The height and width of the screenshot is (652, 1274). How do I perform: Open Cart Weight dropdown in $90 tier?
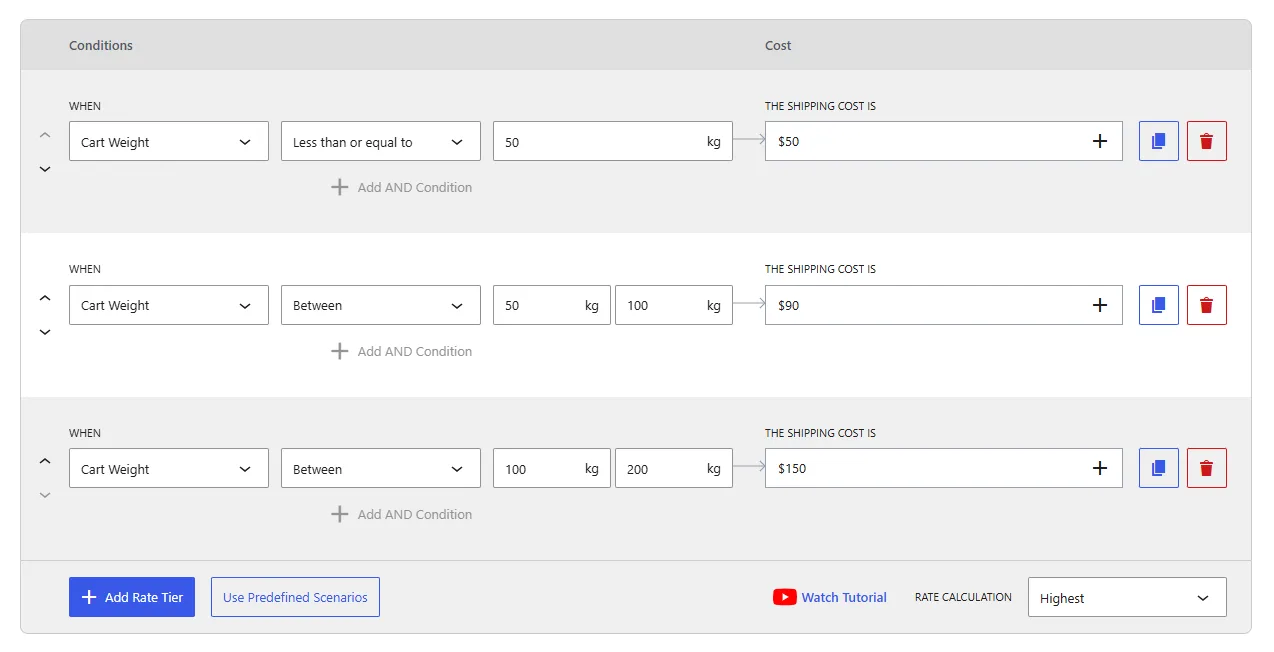pos(169,305)
